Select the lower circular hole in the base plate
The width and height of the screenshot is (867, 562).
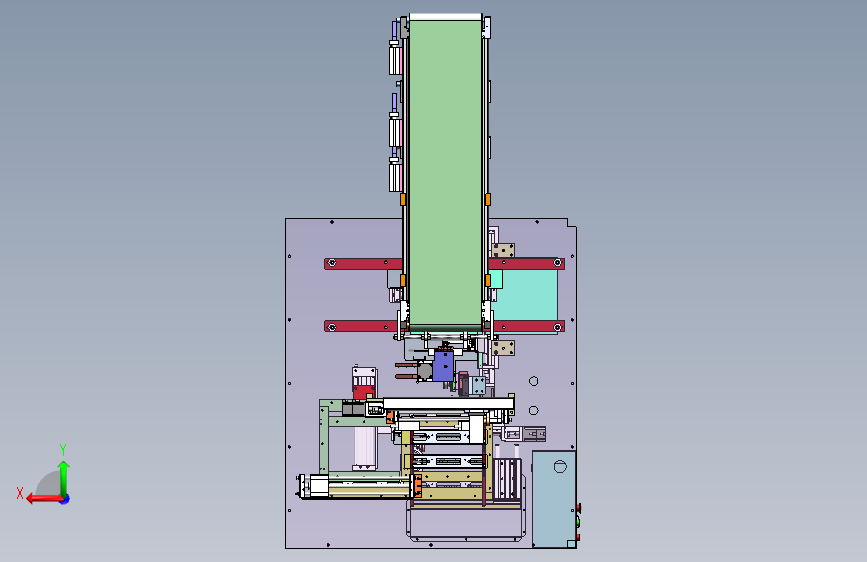pos(534,410)
